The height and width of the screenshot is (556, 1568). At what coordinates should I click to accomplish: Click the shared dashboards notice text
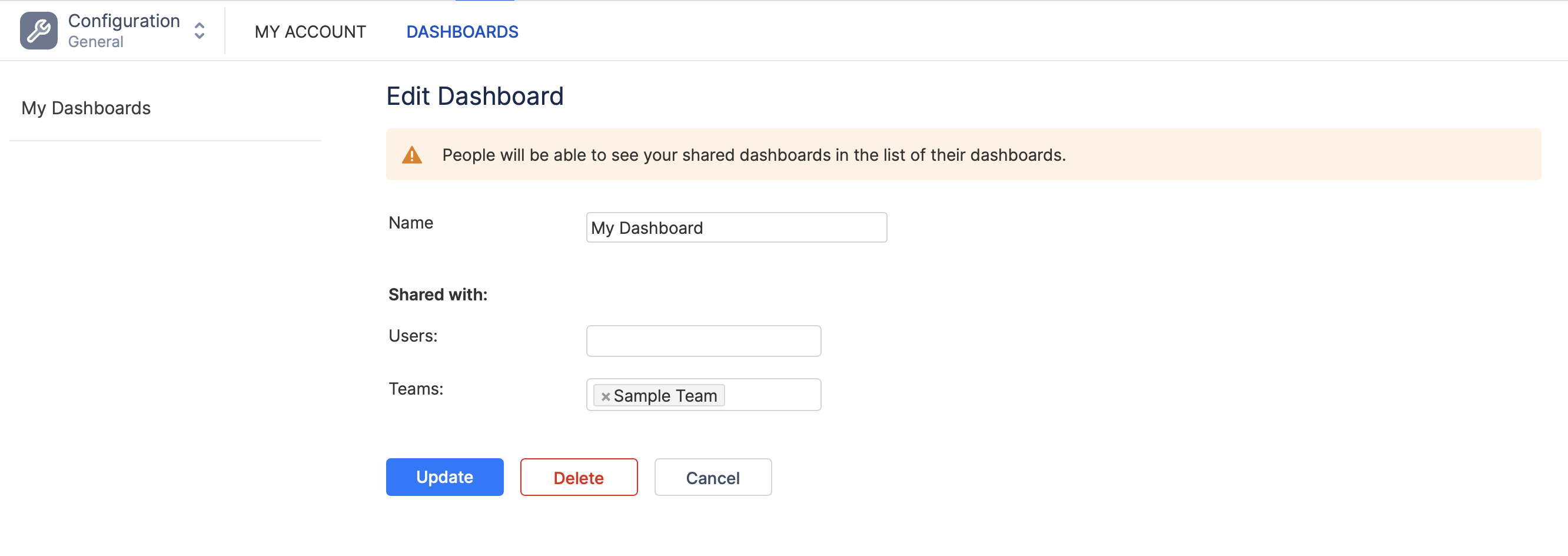tap(753, 155)
